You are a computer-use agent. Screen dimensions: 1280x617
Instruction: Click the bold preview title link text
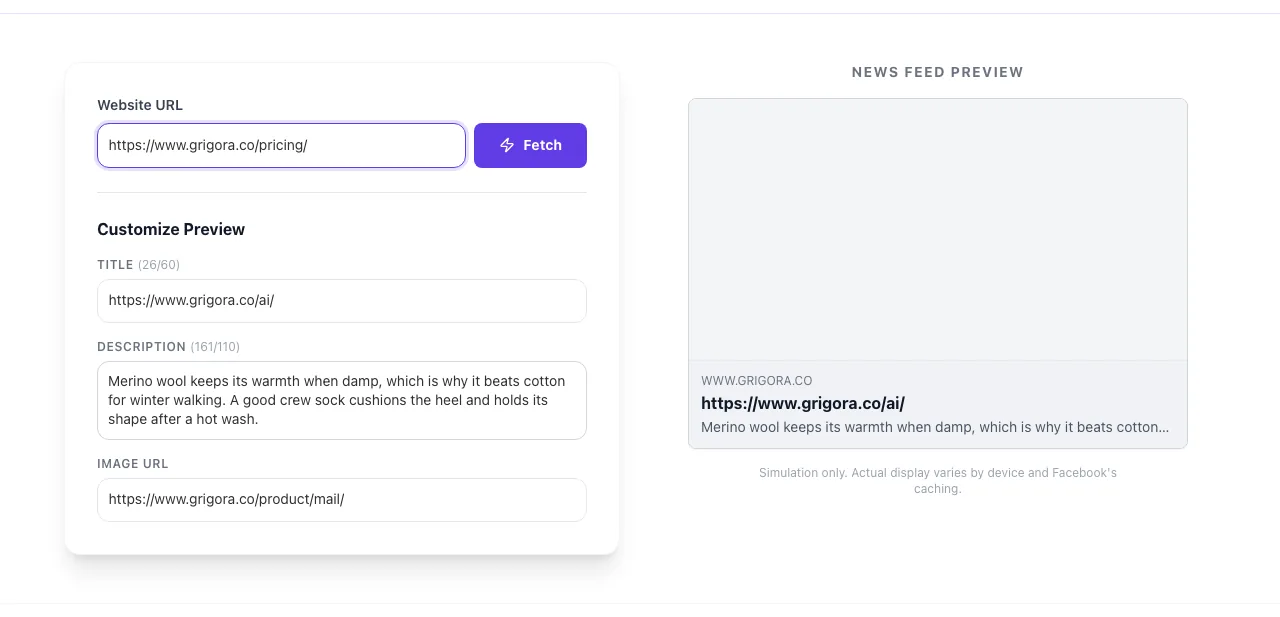[x=803, y=404]
